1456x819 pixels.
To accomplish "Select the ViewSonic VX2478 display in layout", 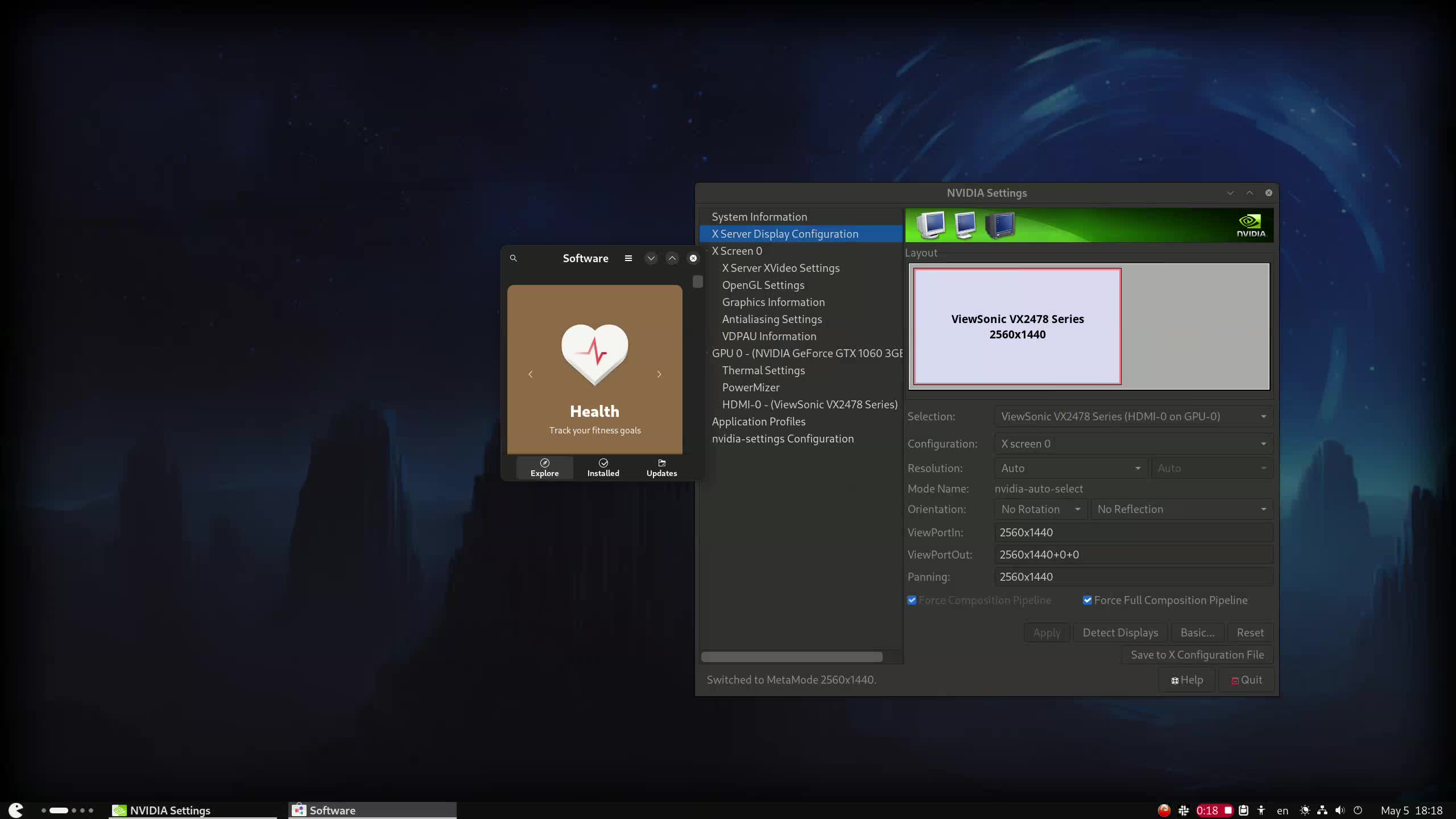I will (1017, 326).
